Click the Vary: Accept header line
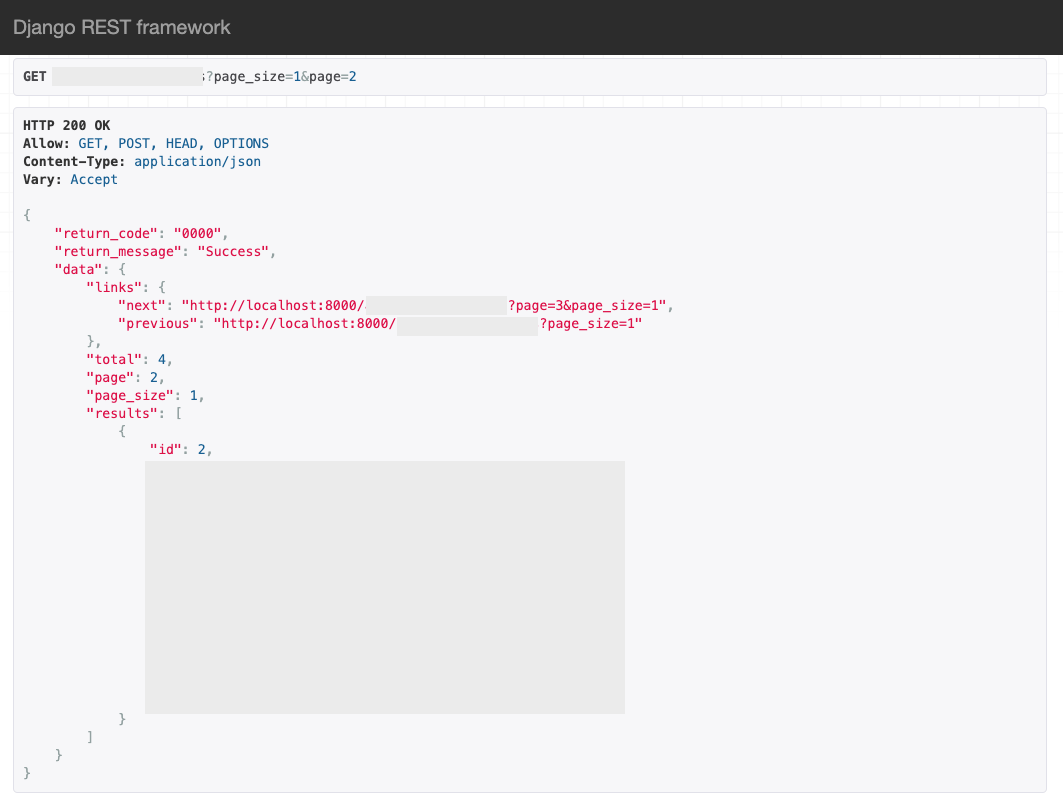Viewport: 1063px width, 794px height. tap(71, 180)
